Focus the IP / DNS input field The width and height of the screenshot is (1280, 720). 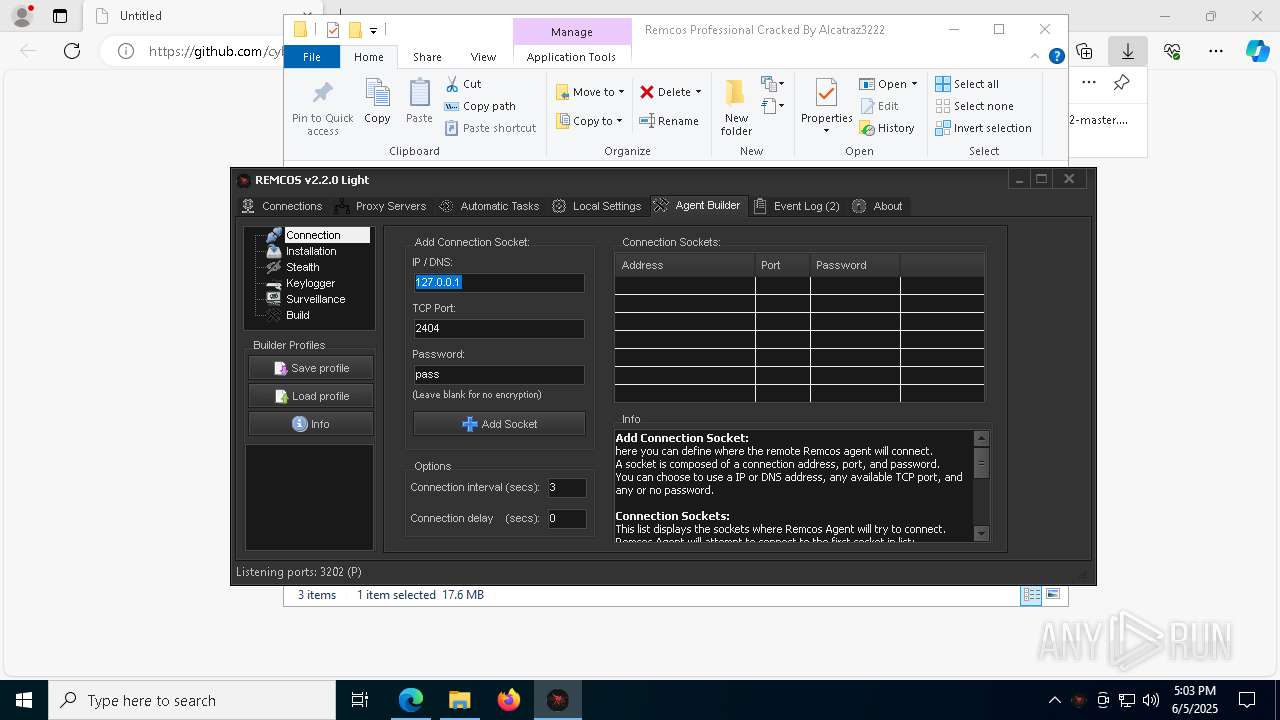coord(498,283)
